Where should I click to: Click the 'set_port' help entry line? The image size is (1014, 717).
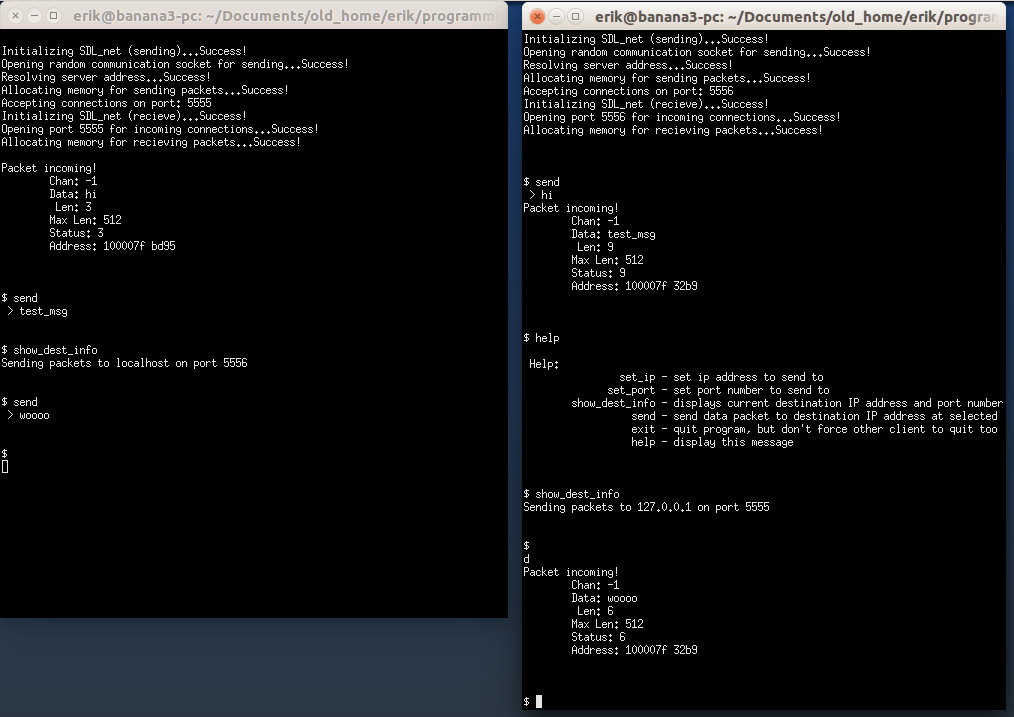[x=718, y=390]
